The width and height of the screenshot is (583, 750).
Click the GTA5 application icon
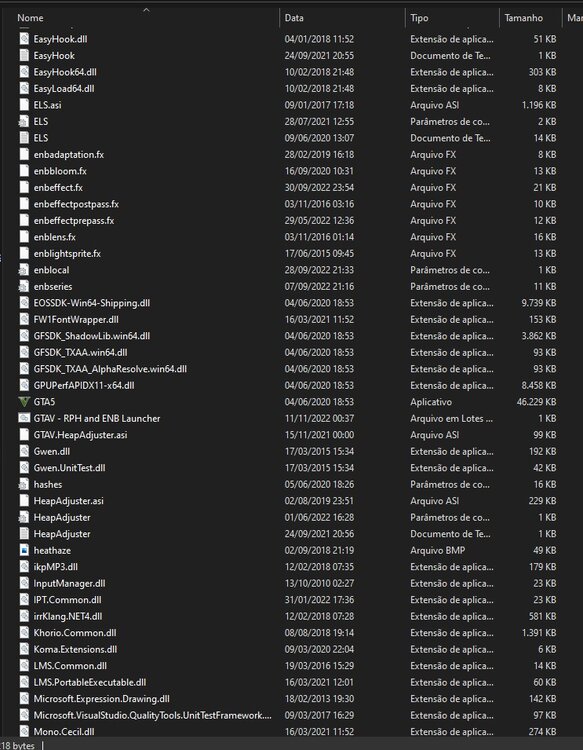(x=24, y=402)
